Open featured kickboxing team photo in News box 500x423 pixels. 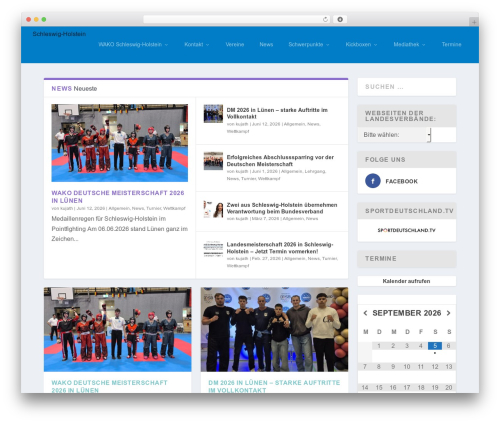coord(119,143)
